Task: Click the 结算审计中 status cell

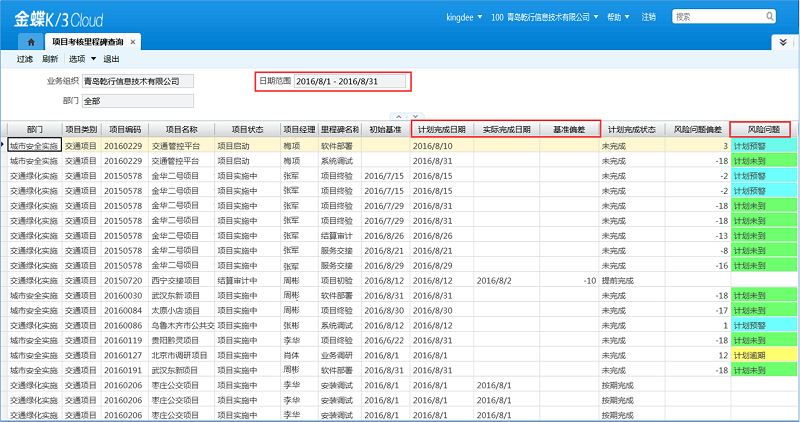Action: click(247, 281)
